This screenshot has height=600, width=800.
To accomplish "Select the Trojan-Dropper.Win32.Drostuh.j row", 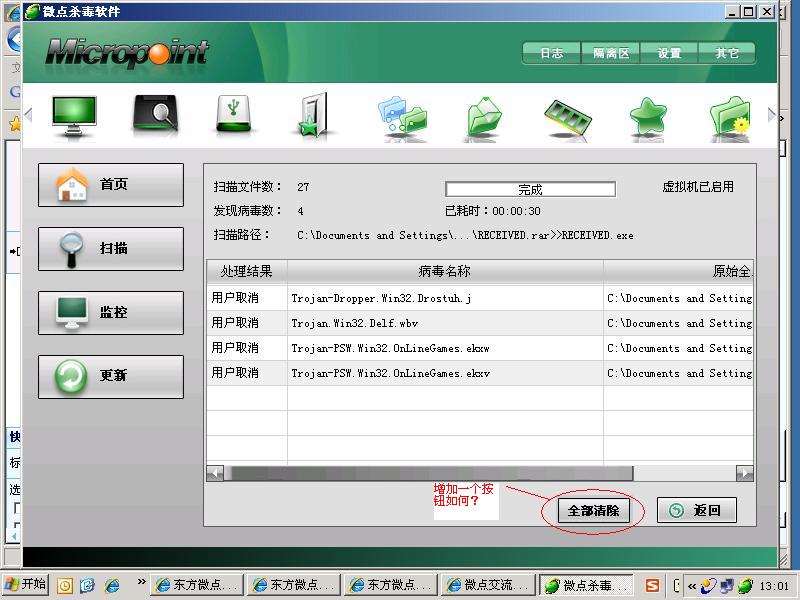I will click(x=480, y=298).
